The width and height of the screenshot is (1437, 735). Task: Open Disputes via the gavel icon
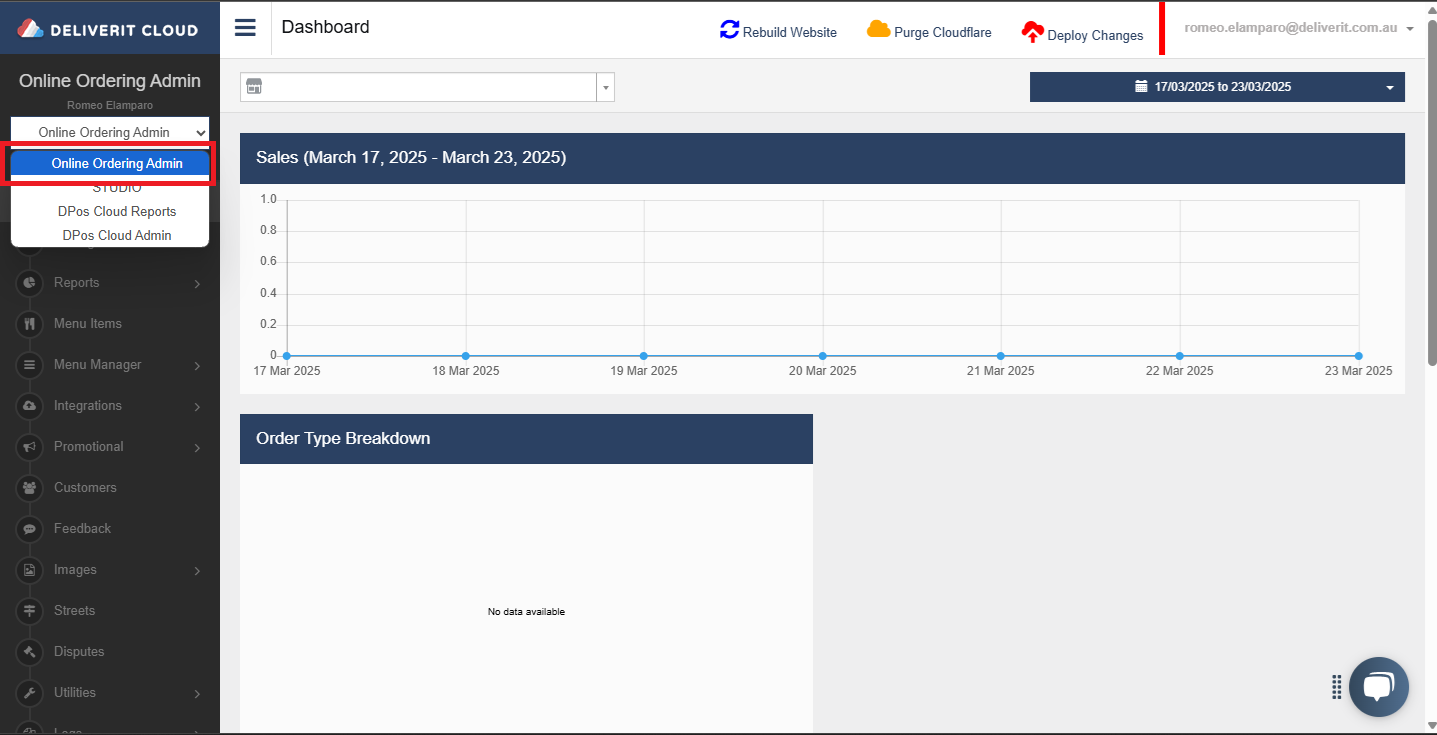(30, 652)
